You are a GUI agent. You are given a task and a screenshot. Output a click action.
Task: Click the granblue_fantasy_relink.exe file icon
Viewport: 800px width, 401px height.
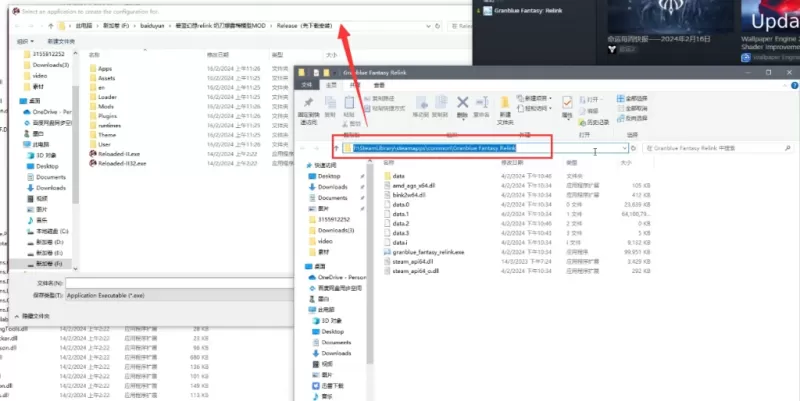click(388, 252)
